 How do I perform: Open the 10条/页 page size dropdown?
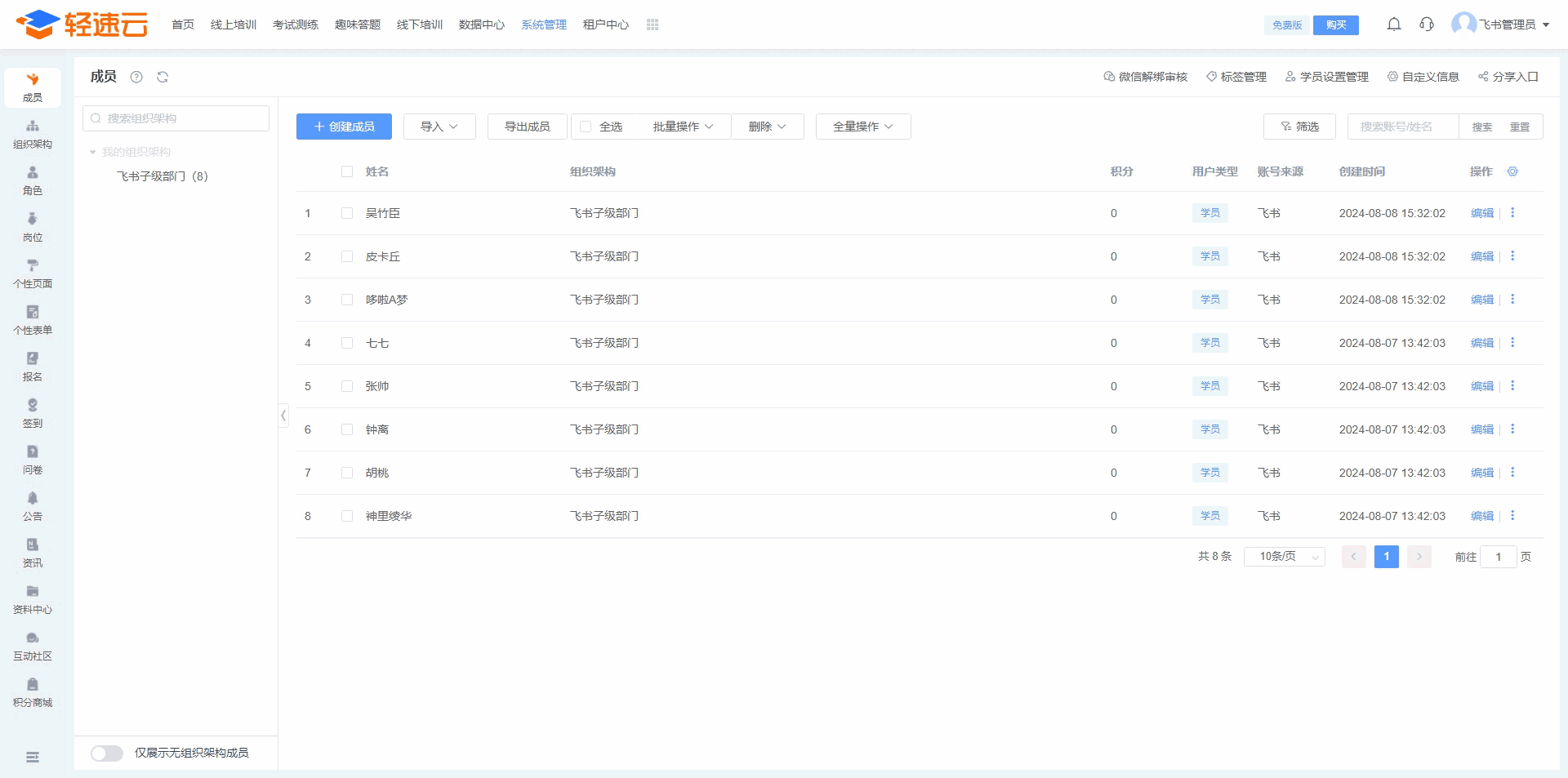point(1284,557)
